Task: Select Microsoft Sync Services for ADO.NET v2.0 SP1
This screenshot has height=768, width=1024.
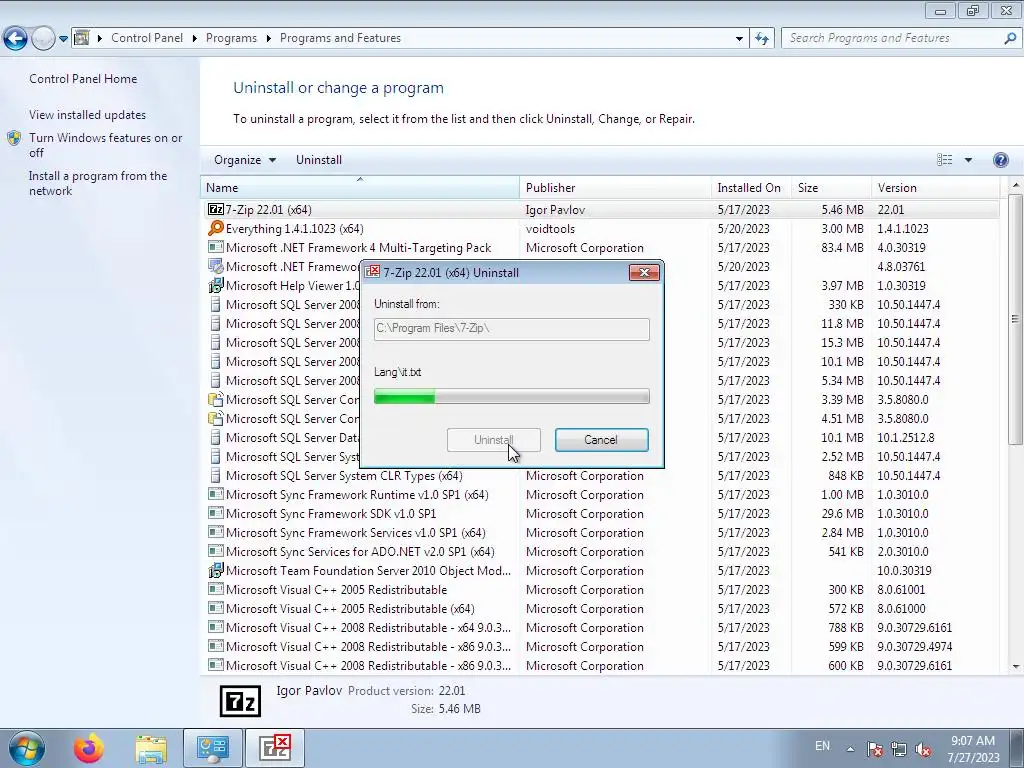Action: click(x=360, y=551)
